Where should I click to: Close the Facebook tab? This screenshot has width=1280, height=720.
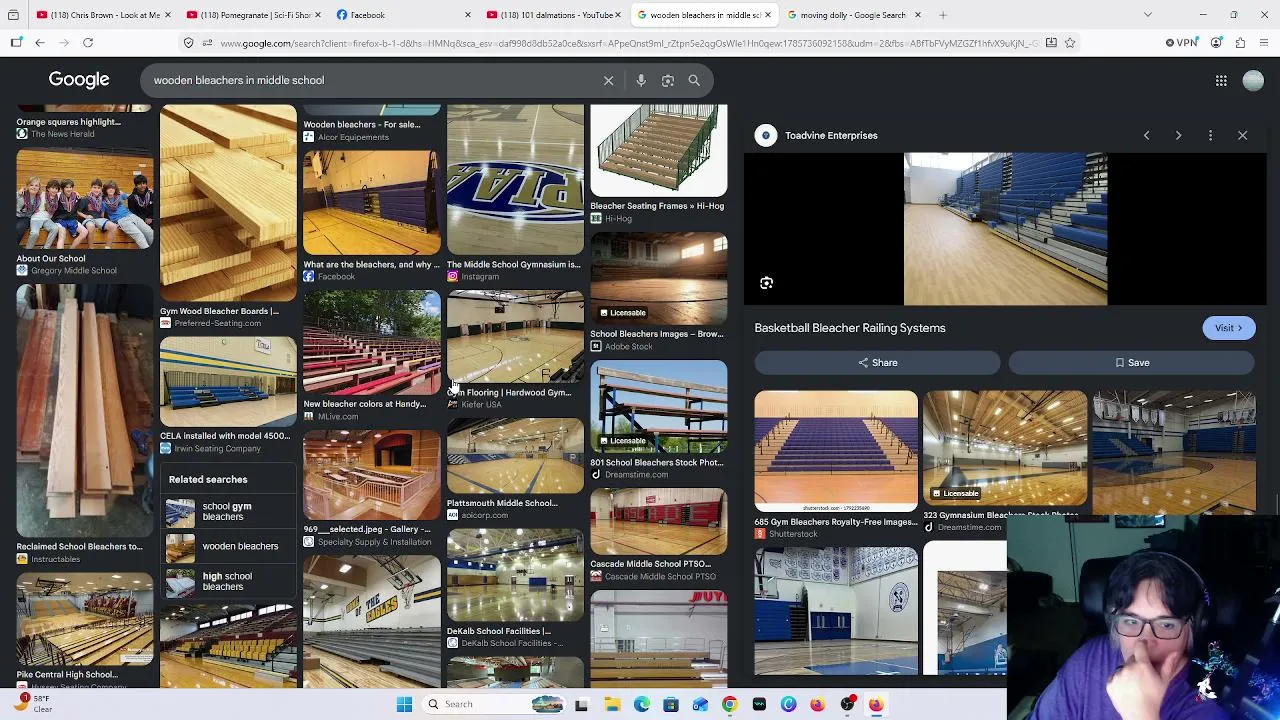[467, 15]
